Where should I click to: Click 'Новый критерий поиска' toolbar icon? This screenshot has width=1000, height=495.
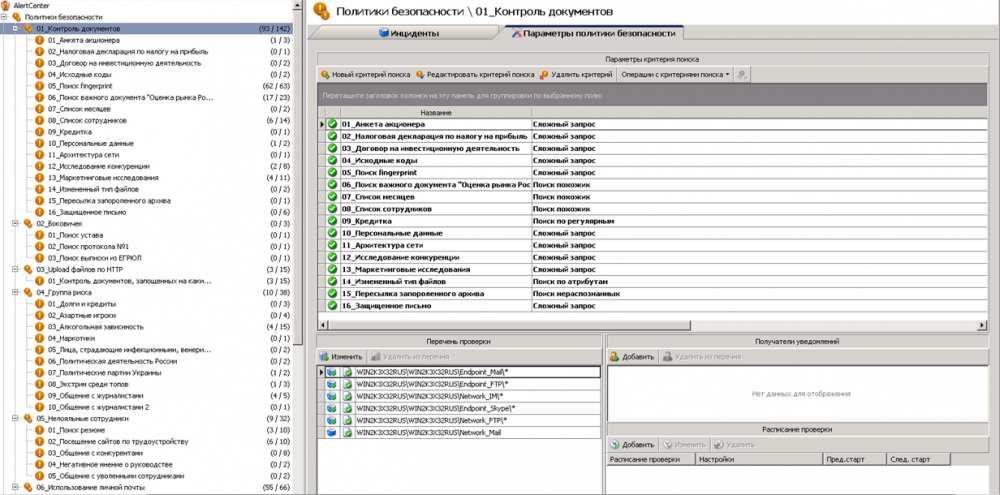(325, 74)
